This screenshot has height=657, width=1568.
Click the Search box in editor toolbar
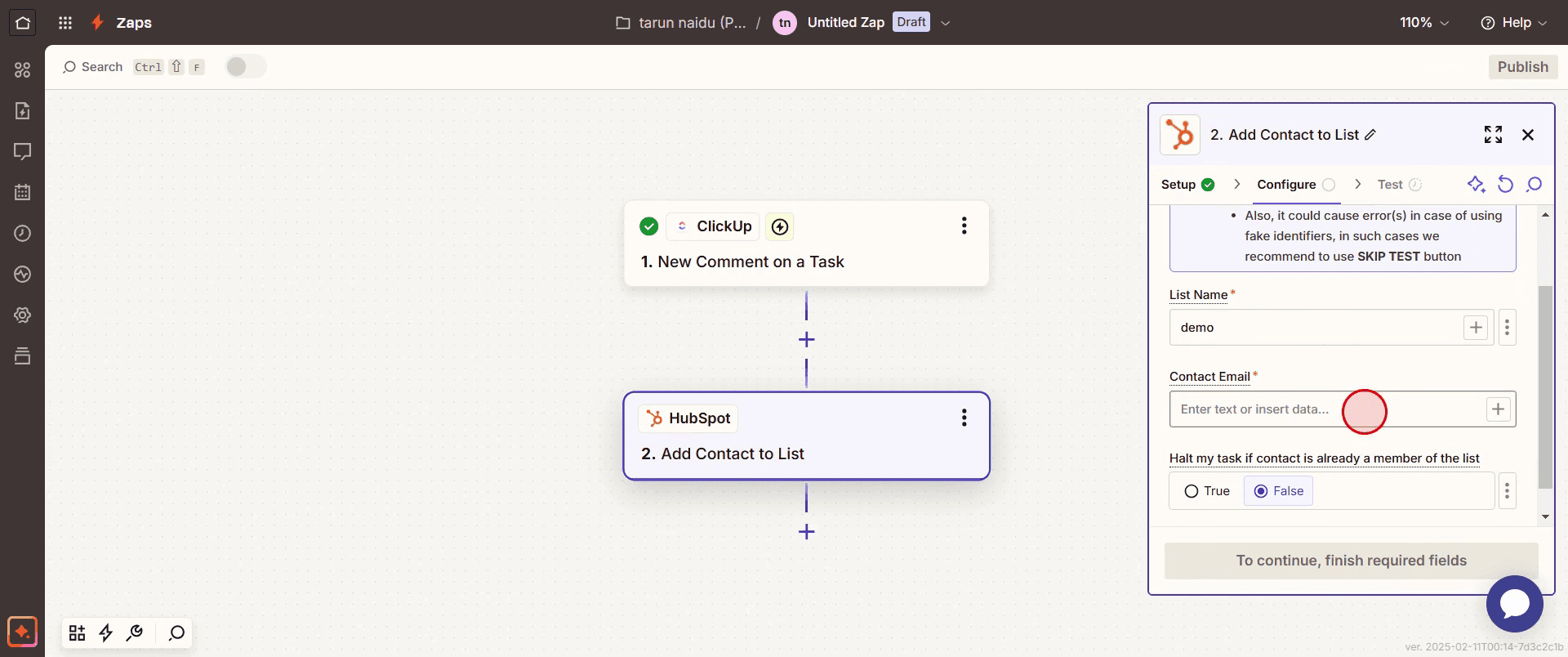[x=133, y=67]
